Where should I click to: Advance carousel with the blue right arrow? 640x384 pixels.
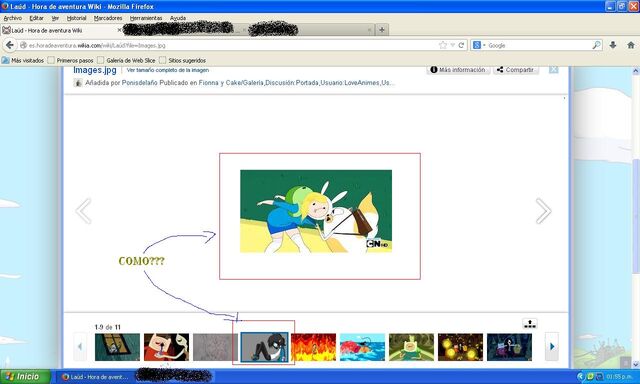click(x=552, y=346)
